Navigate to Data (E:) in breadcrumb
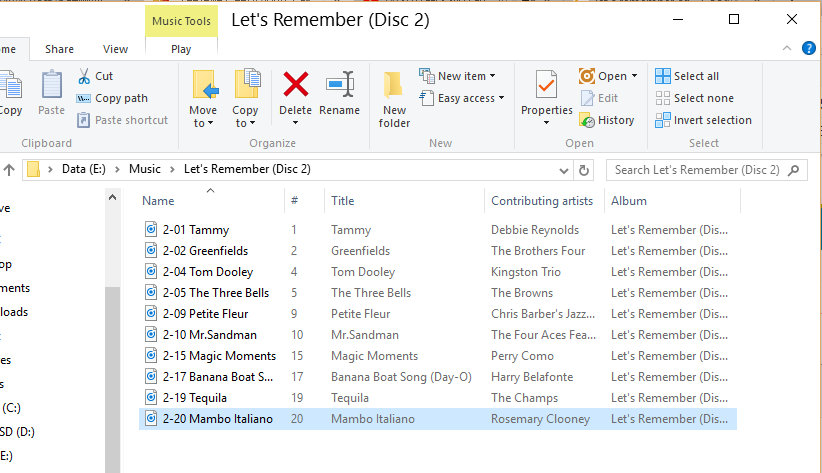 pos(83,169)
